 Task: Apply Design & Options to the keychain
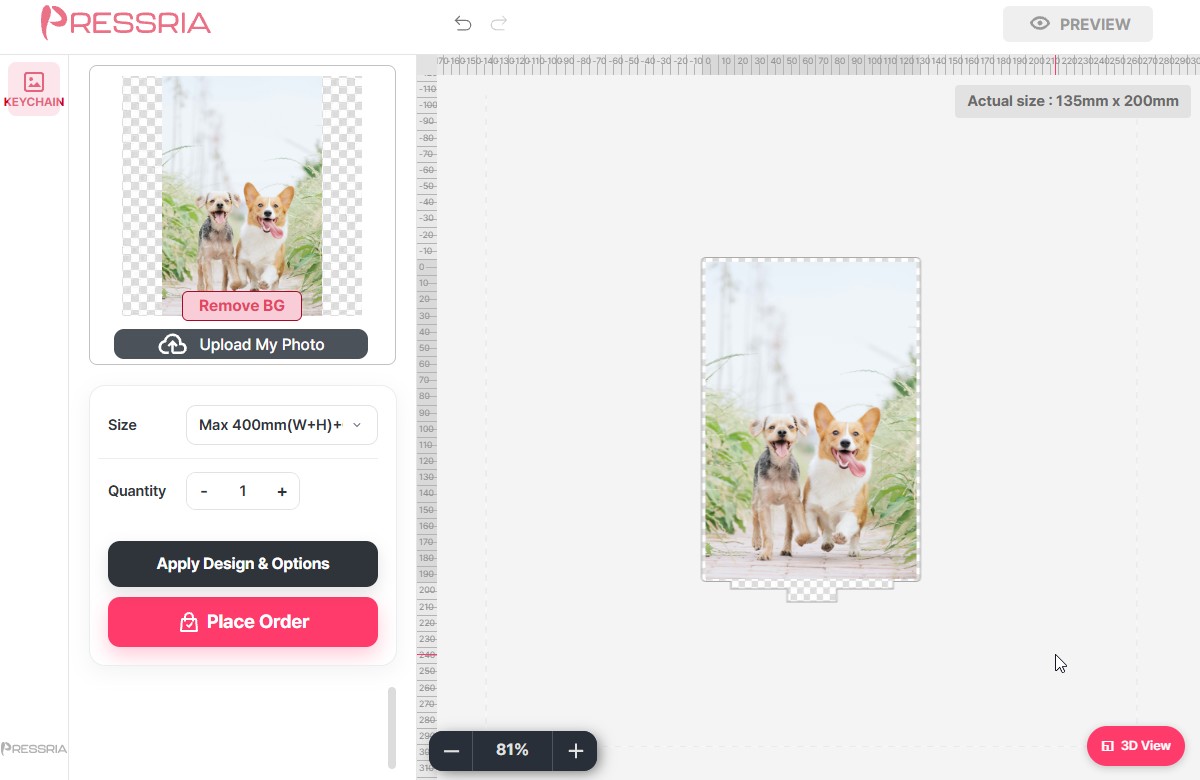point(243,564)
